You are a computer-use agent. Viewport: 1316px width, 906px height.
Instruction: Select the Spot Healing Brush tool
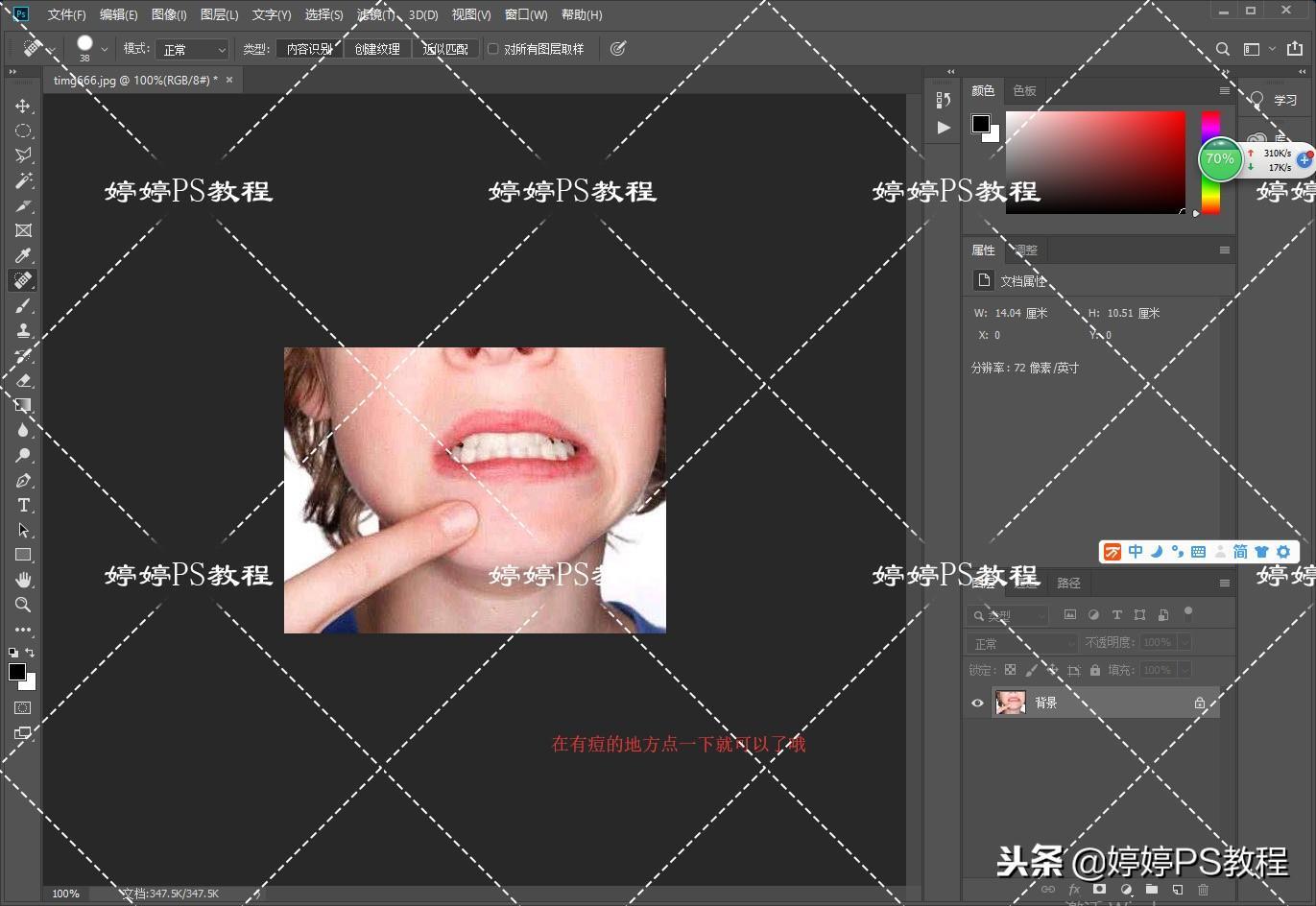pos(23,280)
